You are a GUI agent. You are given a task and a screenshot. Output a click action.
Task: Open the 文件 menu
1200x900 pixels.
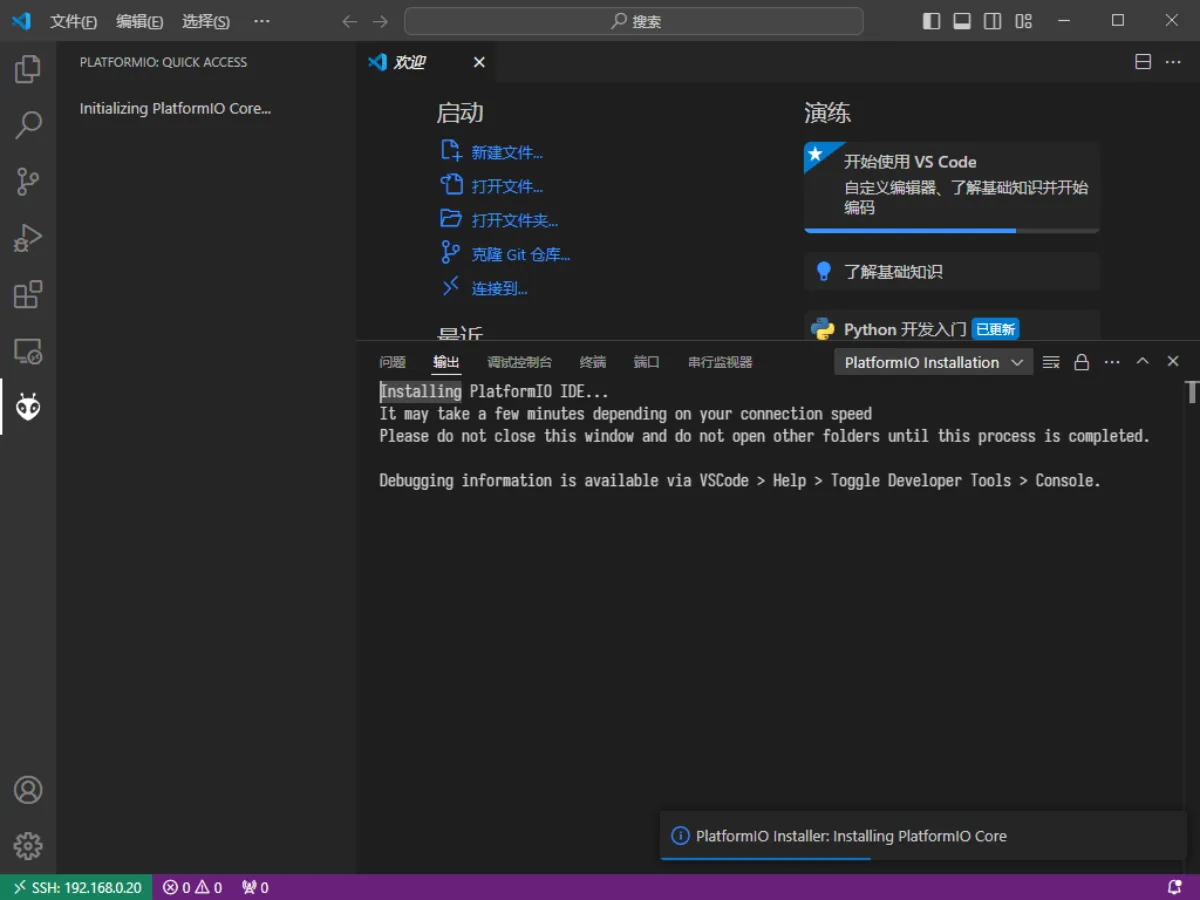coord(72,21)
